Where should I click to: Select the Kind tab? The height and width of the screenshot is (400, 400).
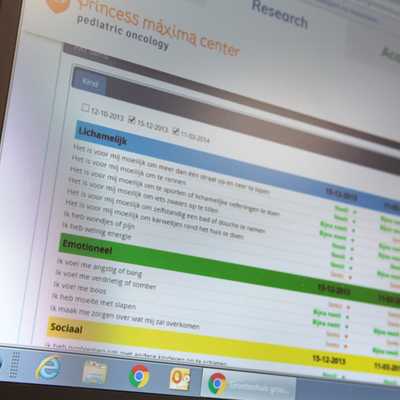coord(90,82)
